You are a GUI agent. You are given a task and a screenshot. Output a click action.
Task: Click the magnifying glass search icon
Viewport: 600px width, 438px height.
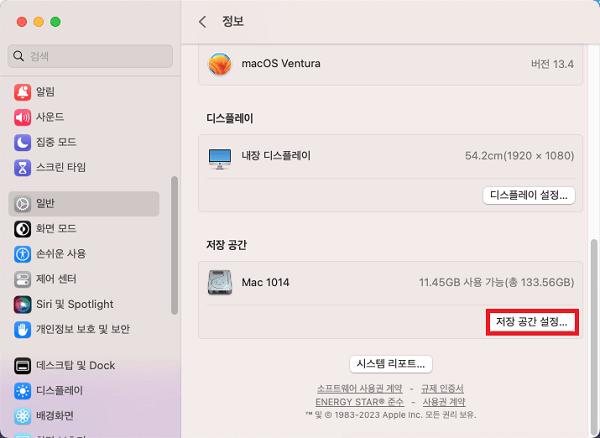(x=18, y=56)
